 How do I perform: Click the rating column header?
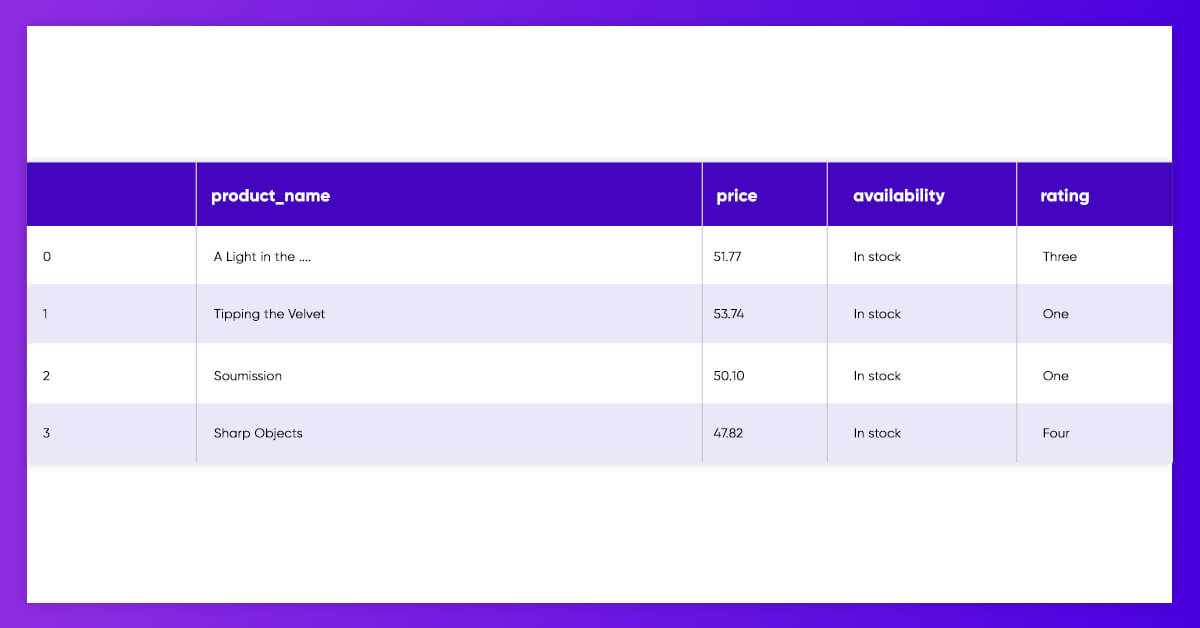click(1095, 195)
